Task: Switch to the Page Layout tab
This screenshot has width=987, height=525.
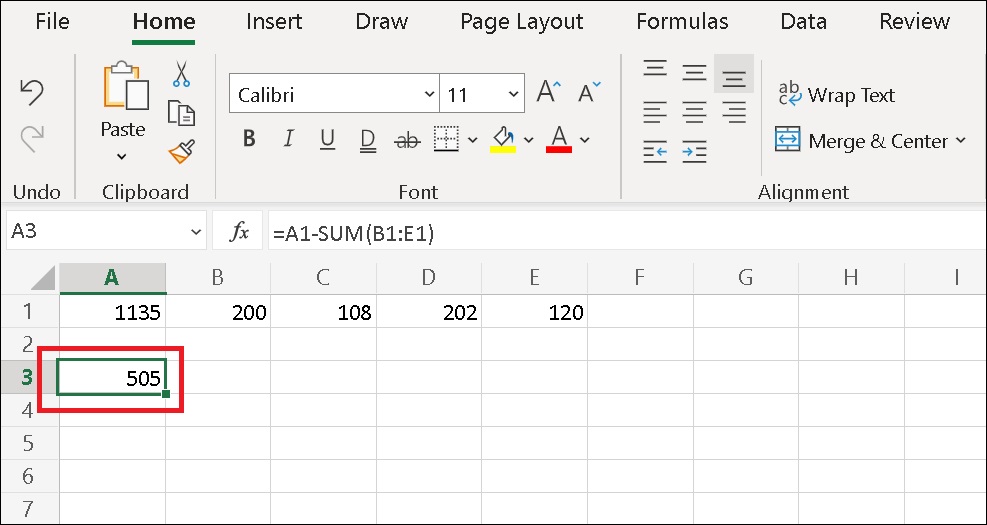Action: [521, 21]
